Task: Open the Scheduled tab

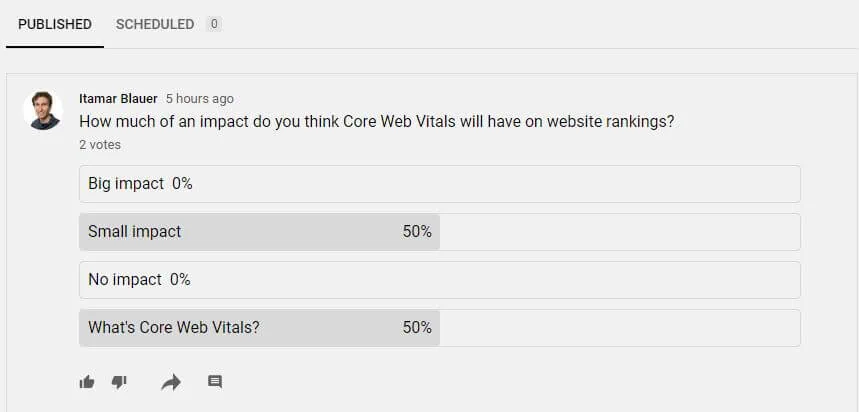Action: [x=155, y=24]
